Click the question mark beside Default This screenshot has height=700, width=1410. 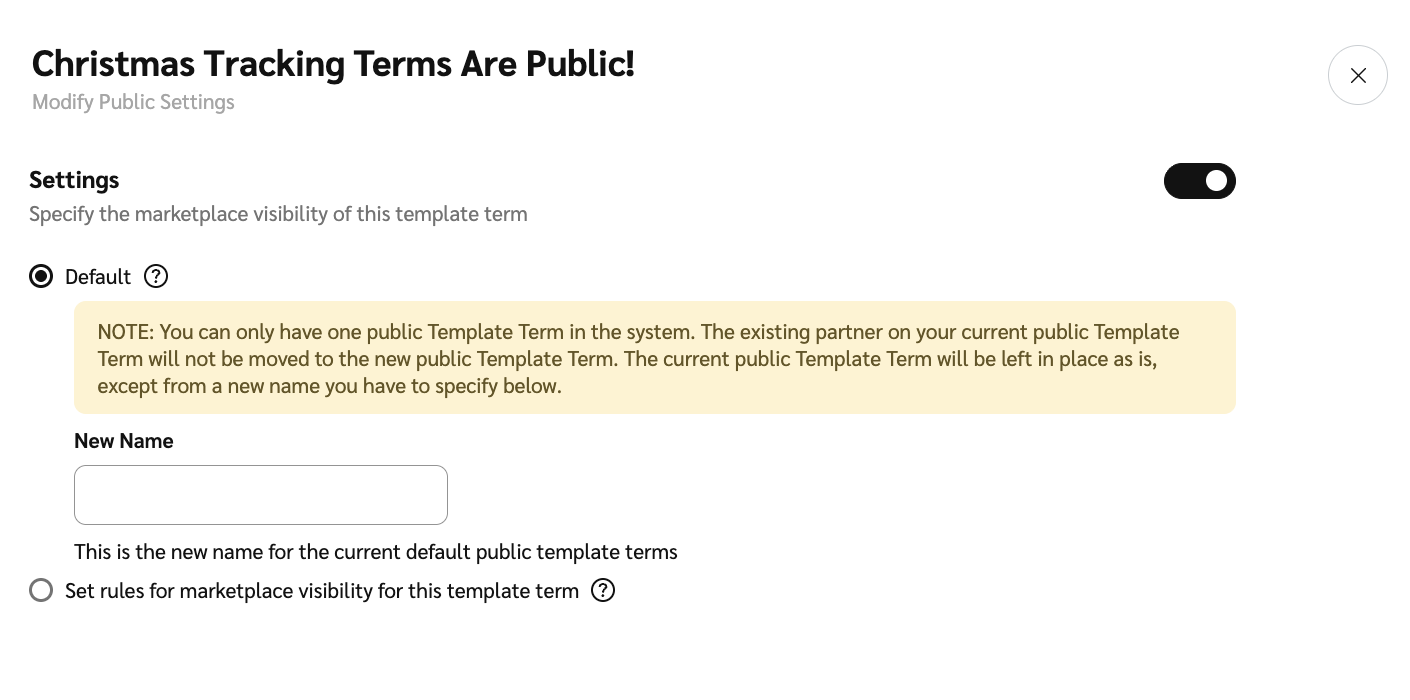[x=156, y=276]
